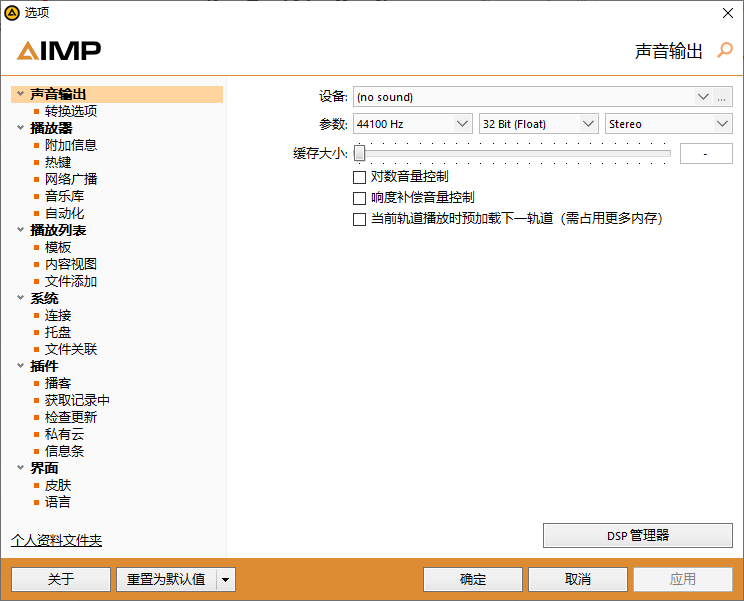
Task: Collapse the 界面 tree section
Action: pos(20,468)
